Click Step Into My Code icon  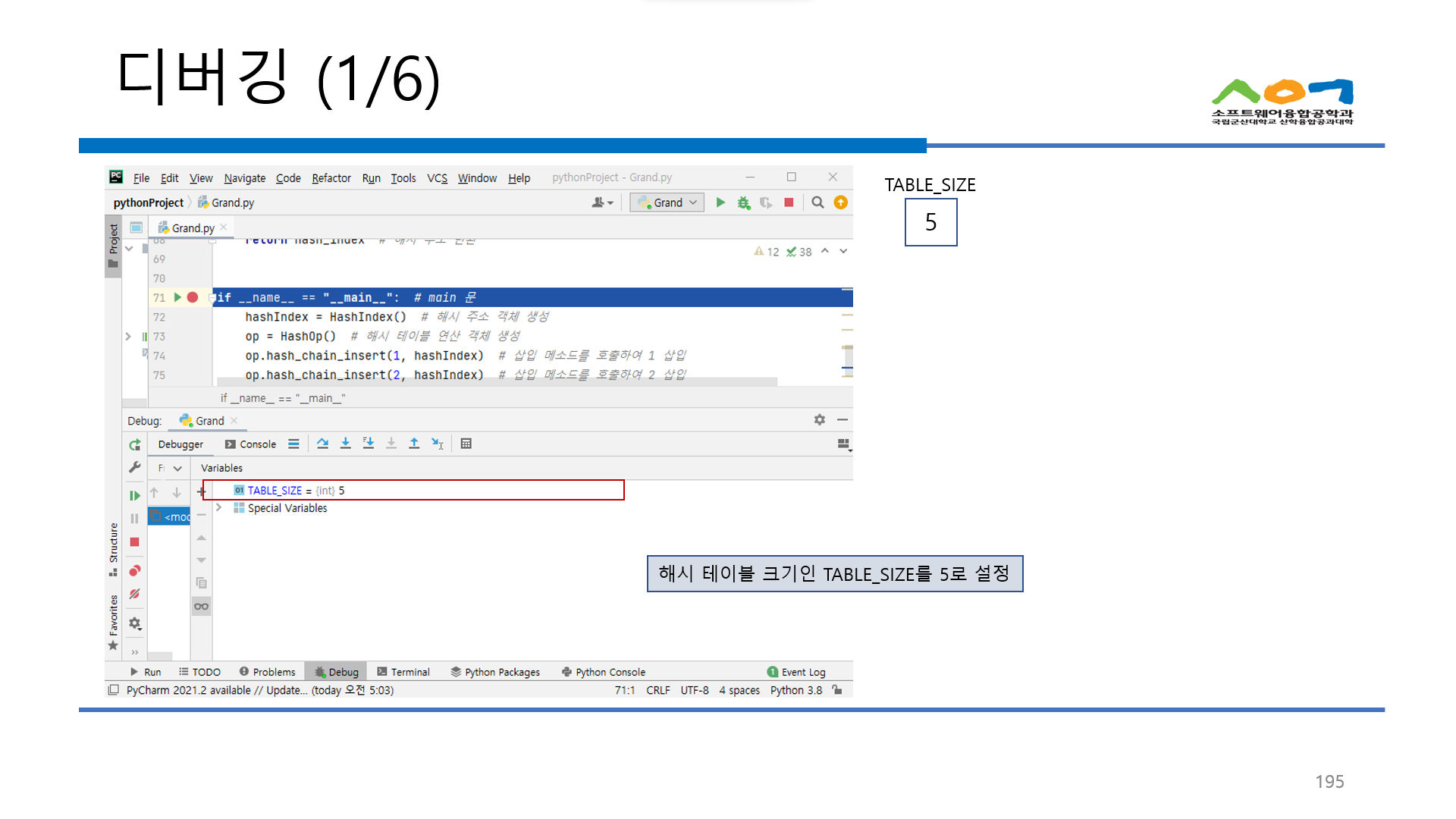[369, 444]
